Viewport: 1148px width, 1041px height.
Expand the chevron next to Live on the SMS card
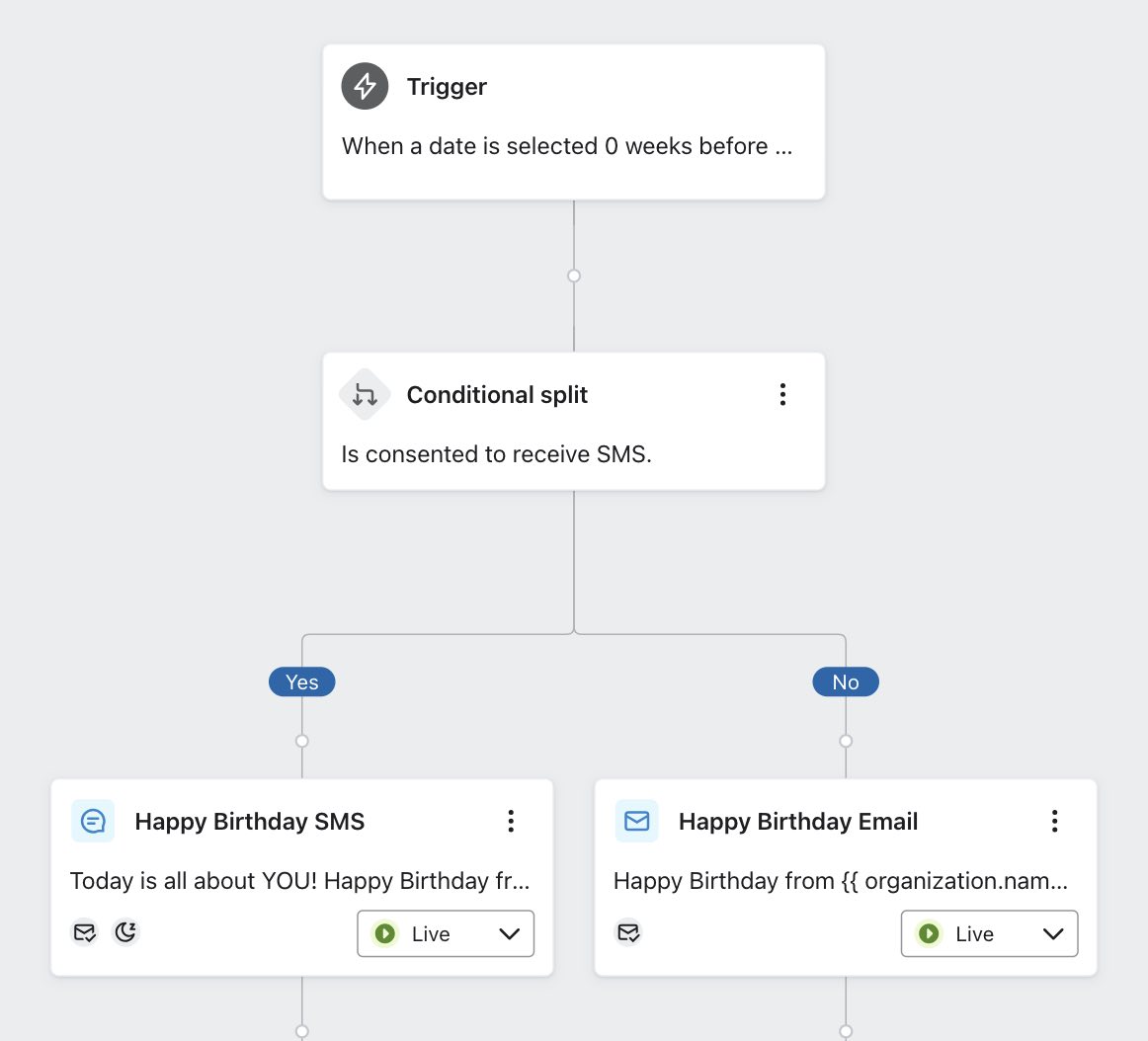point(509,933)
